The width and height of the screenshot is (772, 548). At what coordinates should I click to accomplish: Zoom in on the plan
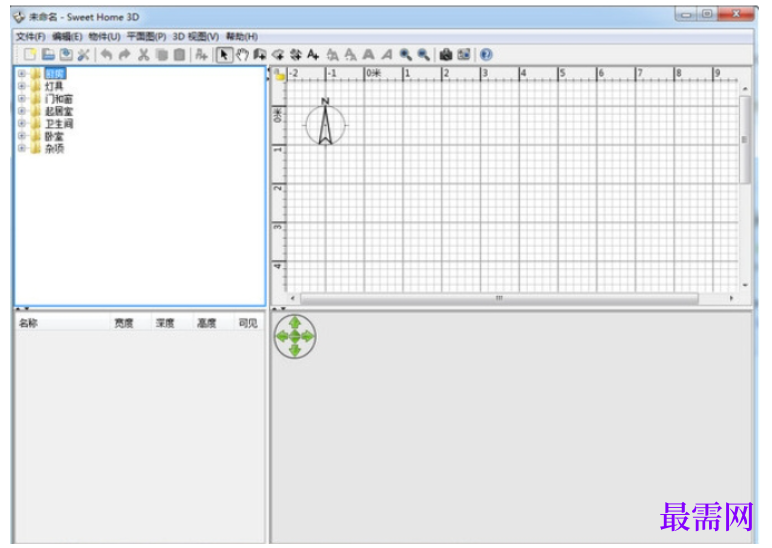click(405, 55)
